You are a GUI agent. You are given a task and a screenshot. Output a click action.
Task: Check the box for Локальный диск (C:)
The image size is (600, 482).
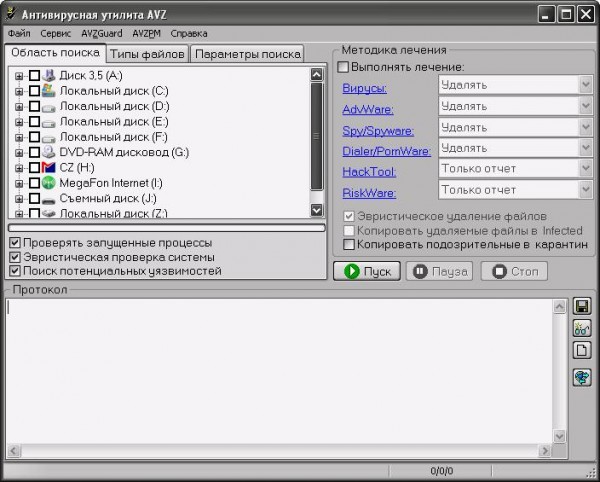coord(34,91)
